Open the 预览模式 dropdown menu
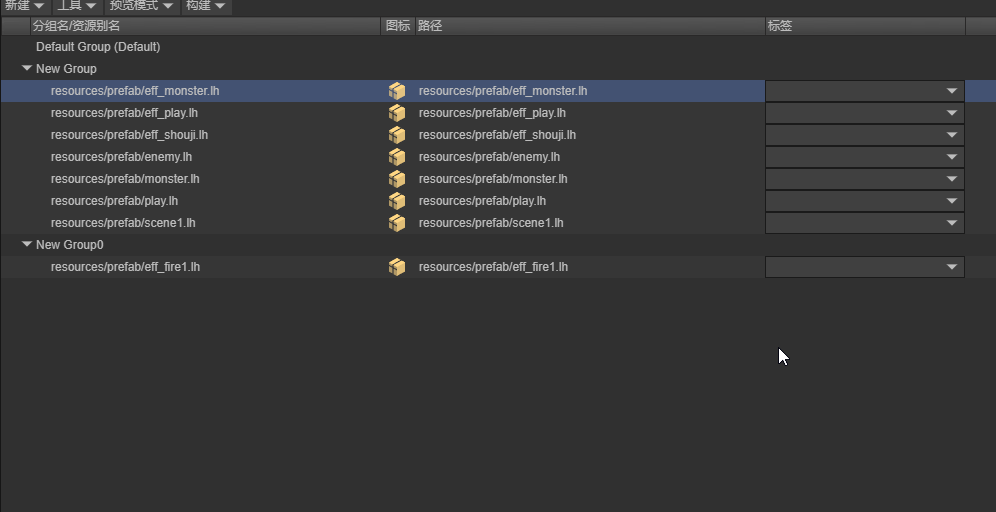 click(x=142, y=6)
